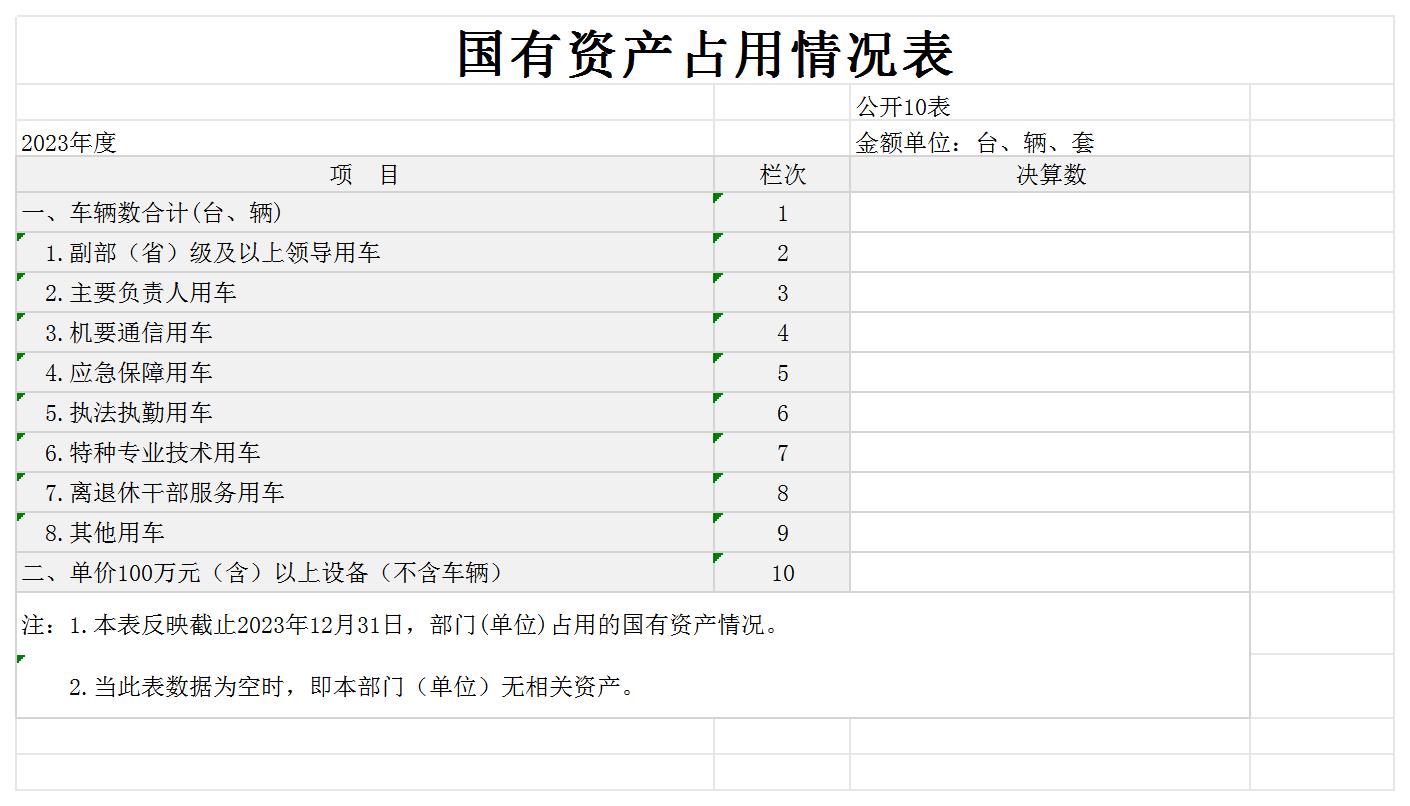Select the 栏次 cell containing number 10
The width and height of the screenshot is (1410, 806).
click(x=782, y=573)
